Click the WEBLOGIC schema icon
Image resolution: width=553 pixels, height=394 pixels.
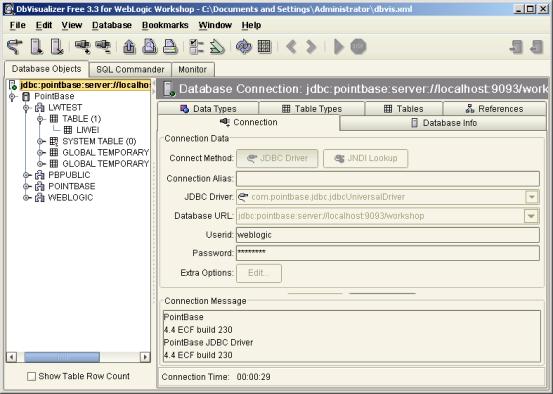[x=40, y=198]
